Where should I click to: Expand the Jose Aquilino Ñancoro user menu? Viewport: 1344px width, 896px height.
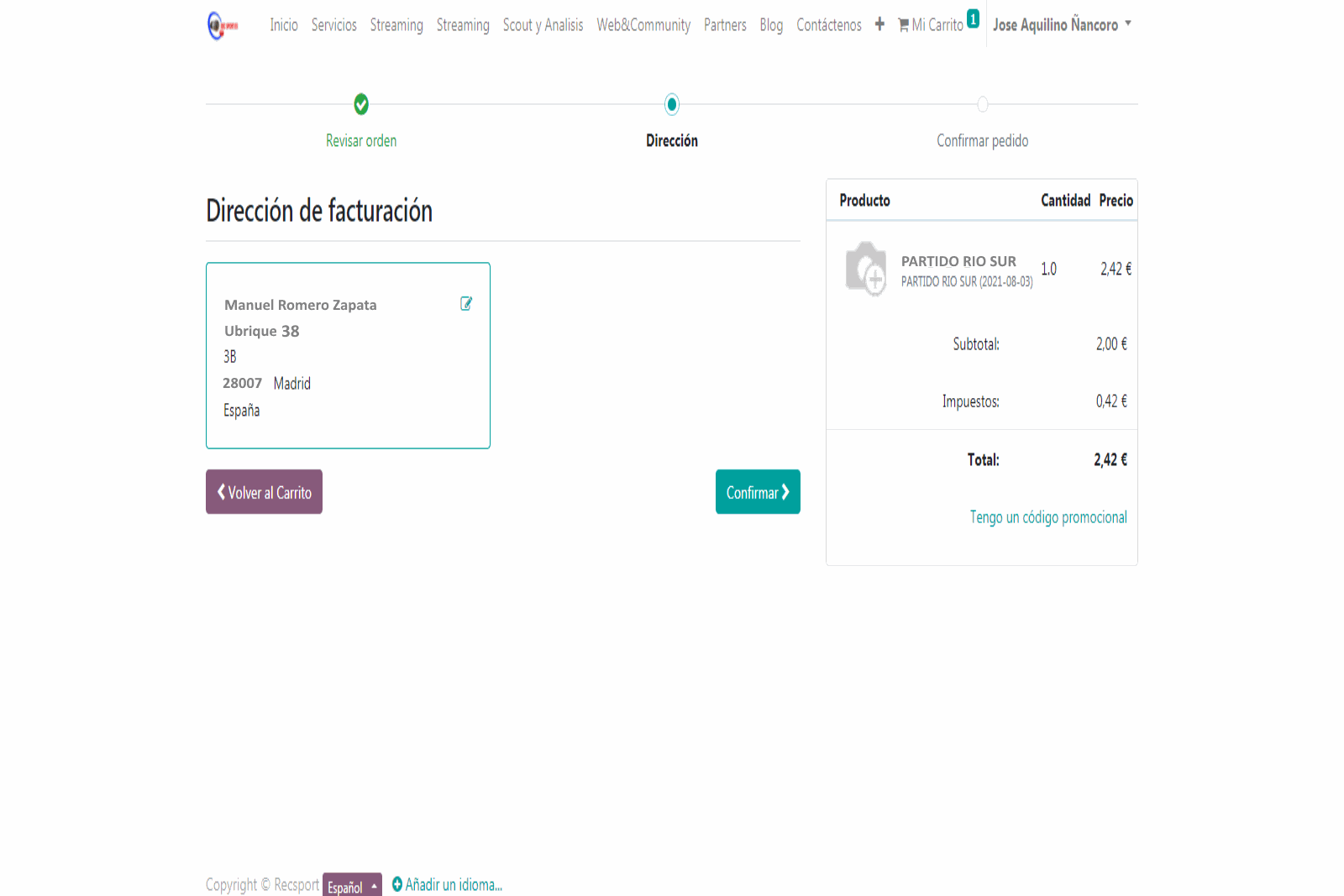coord(1062,25)
